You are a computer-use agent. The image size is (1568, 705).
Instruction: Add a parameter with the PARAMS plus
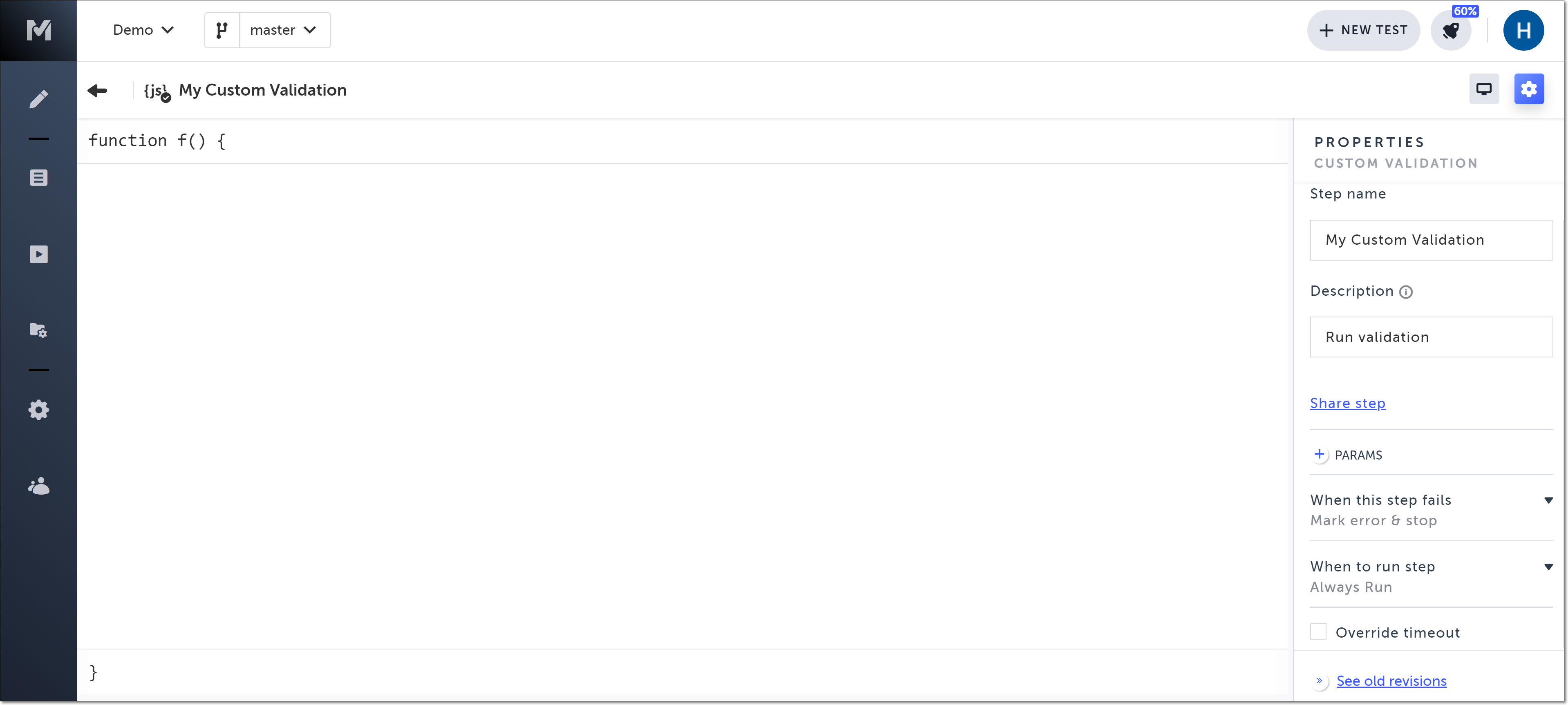click(1318, 454)
